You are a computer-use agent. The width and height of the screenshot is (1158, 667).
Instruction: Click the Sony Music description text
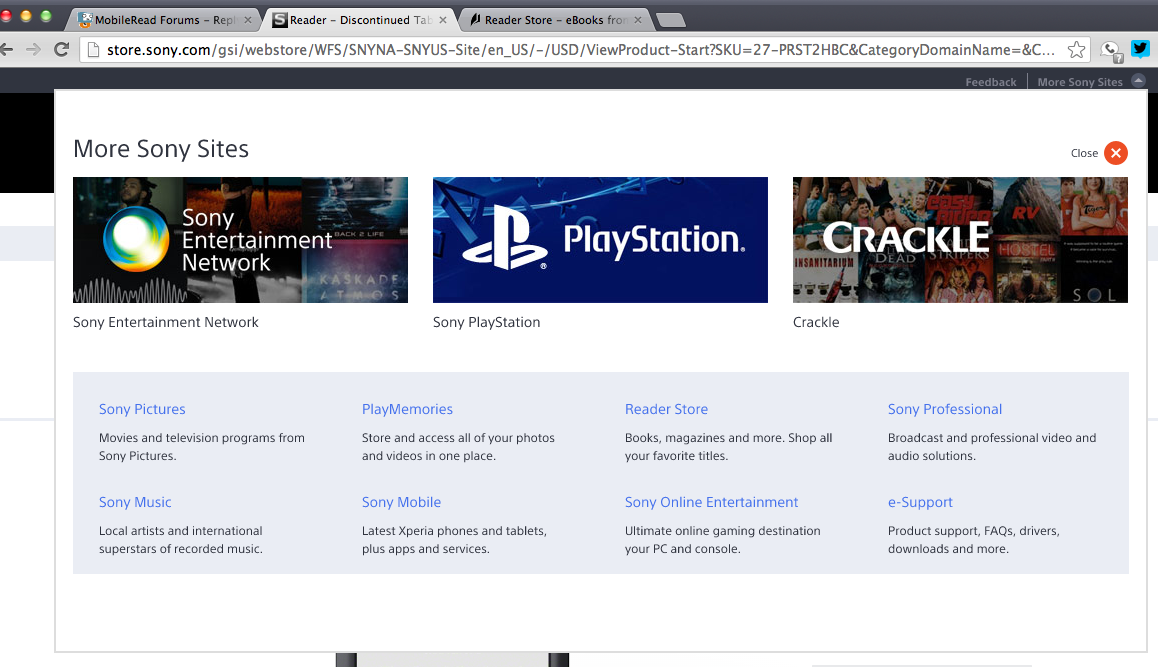click(x=181, y=540)
